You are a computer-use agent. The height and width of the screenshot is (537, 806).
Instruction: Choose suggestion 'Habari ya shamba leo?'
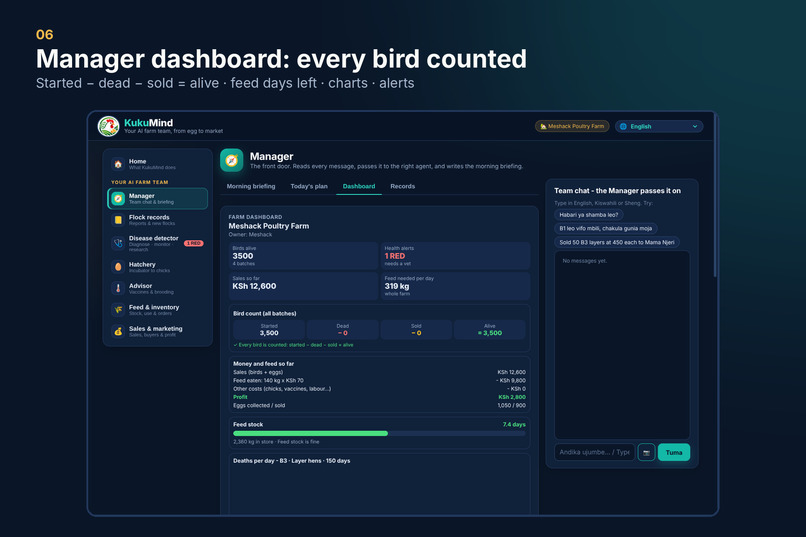[x=589, y=215]
